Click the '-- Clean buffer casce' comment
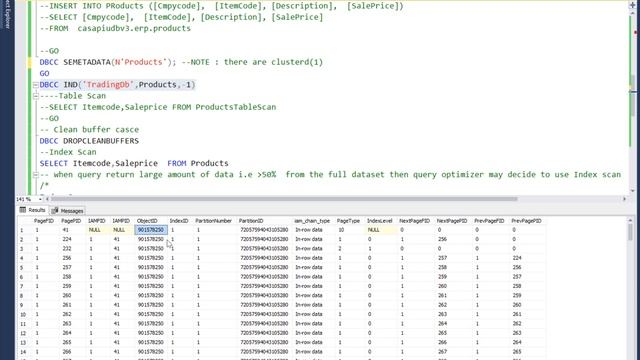 point(89,130)
